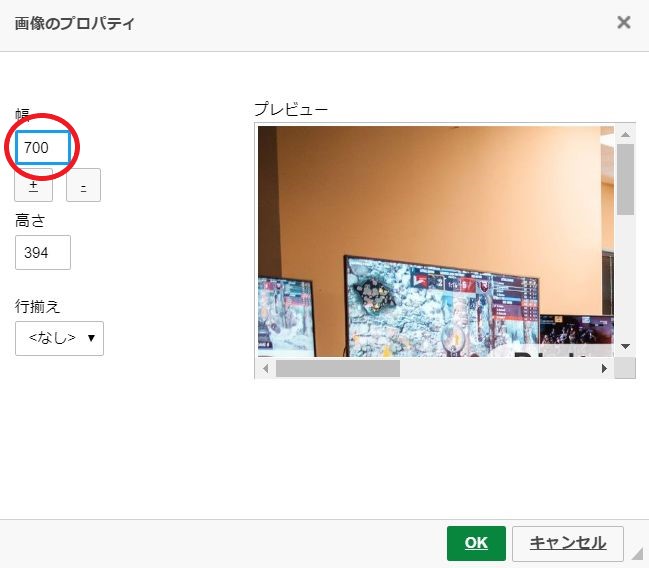Click the height input field showing 394
649x568 pixels.
click(x=43, y=253)
